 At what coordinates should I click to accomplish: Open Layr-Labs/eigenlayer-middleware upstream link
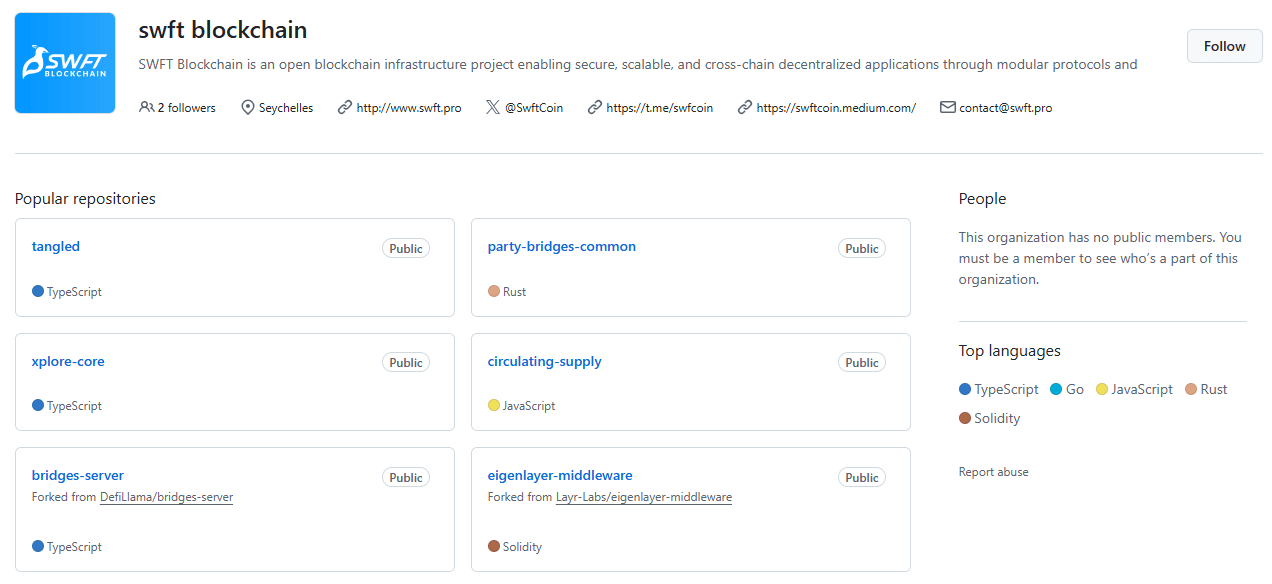pos(643,496)
